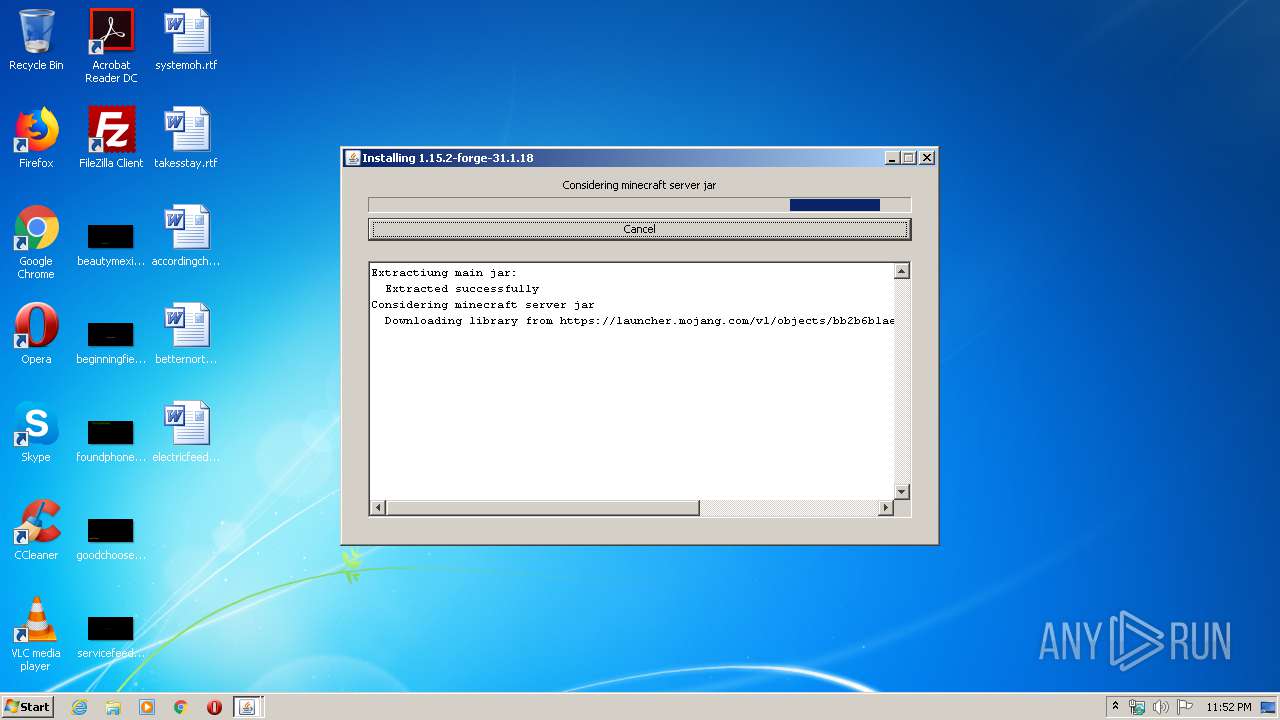Image resolution: width=1280 pixels, height=720 pixels.
Task: Open Windows Explorer from the taskbar
Action: tap(113, 707)
